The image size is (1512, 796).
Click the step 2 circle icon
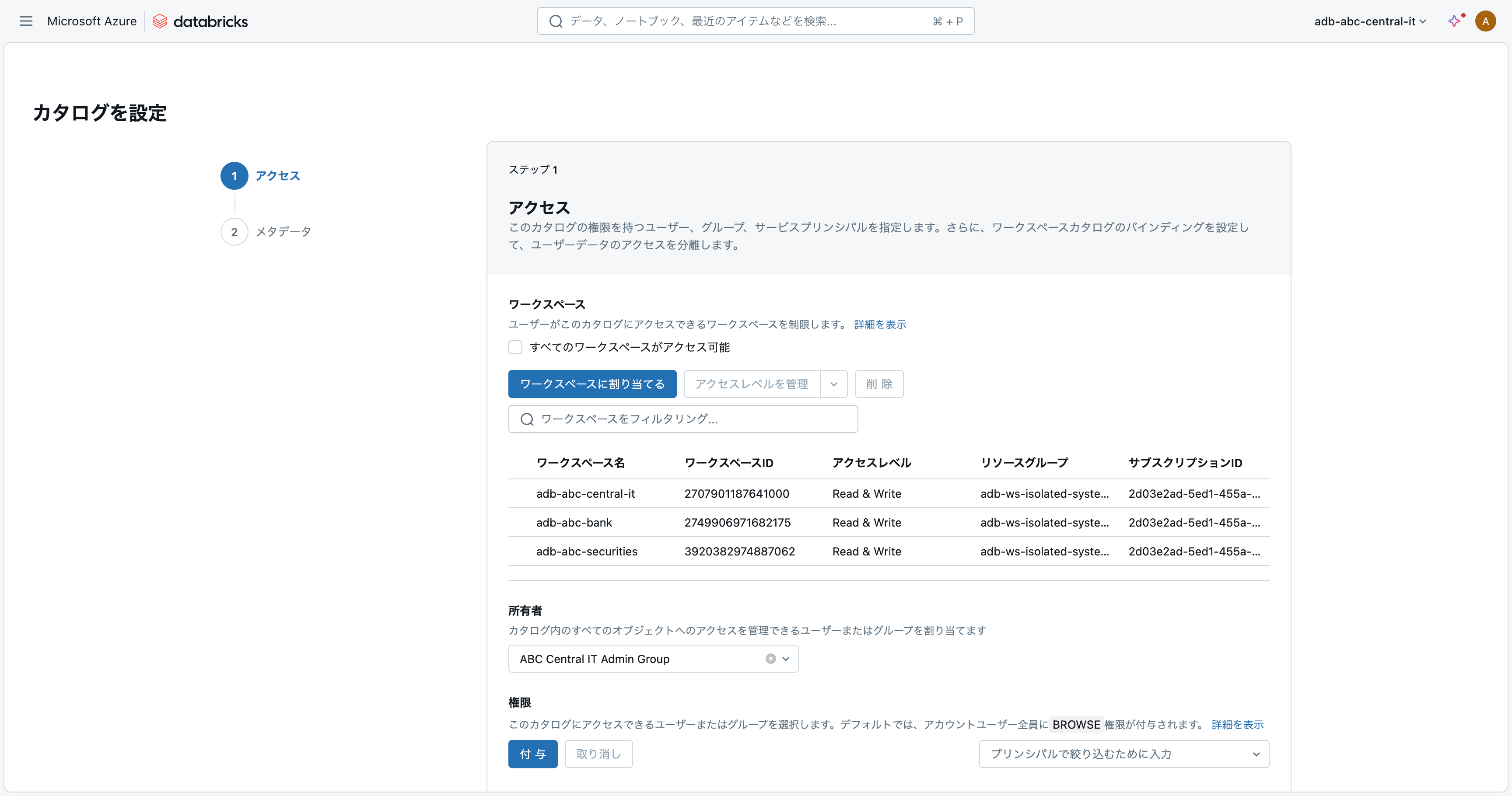click(234, 232)
